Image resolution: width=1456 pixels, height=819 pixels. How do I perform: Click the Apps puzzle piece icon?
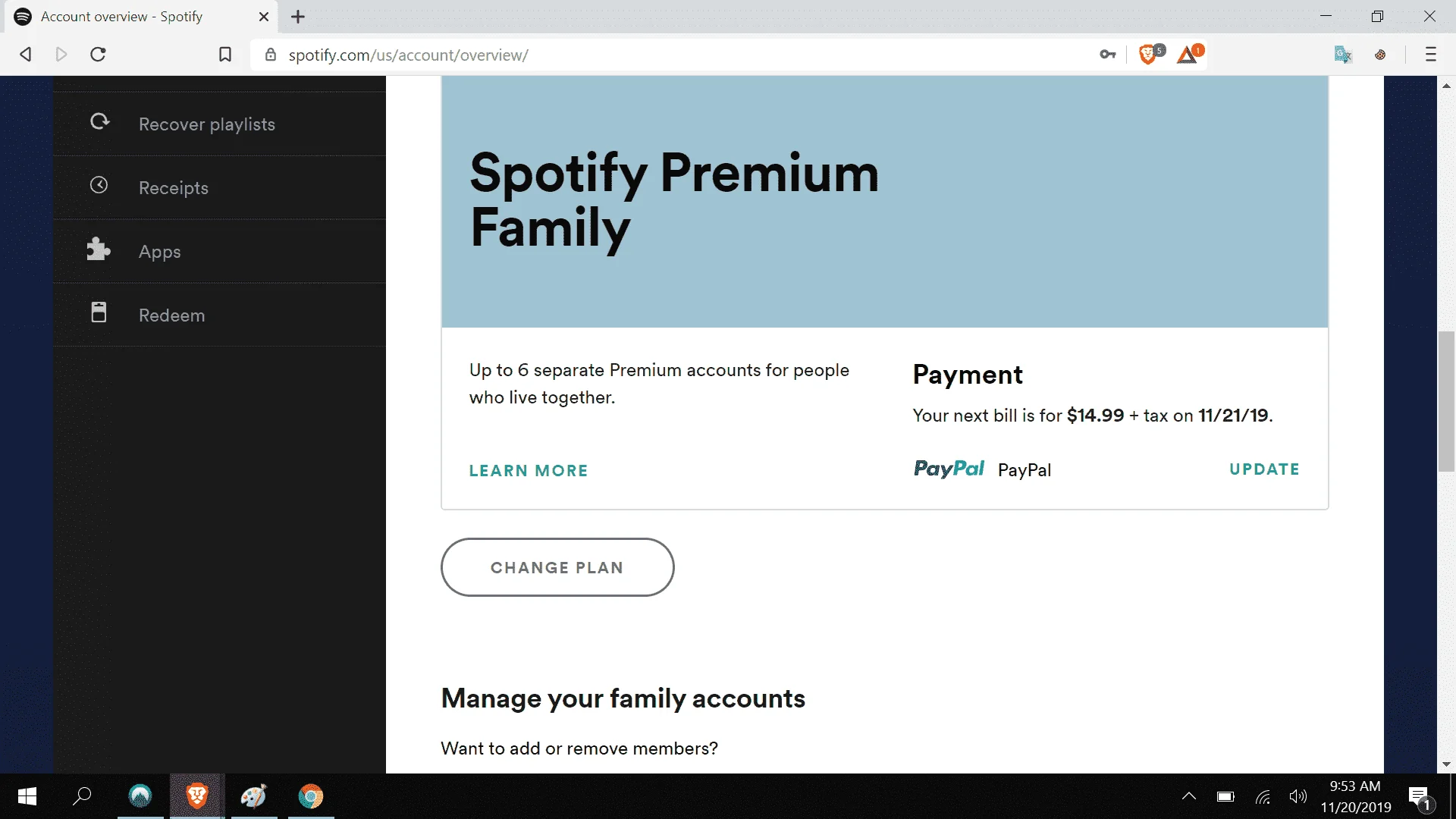[x=99, y=249]
